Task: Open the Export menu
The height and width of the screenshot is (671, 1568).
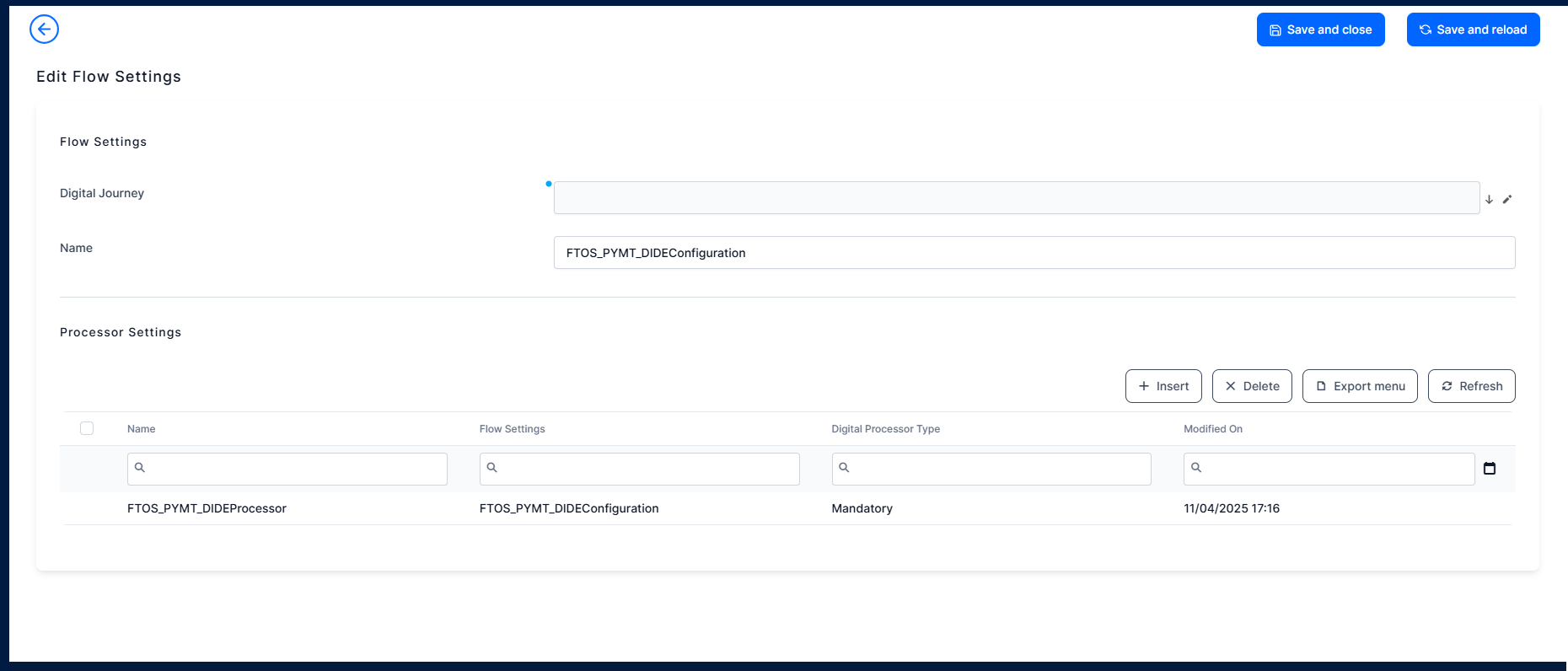Action: 1360,386
